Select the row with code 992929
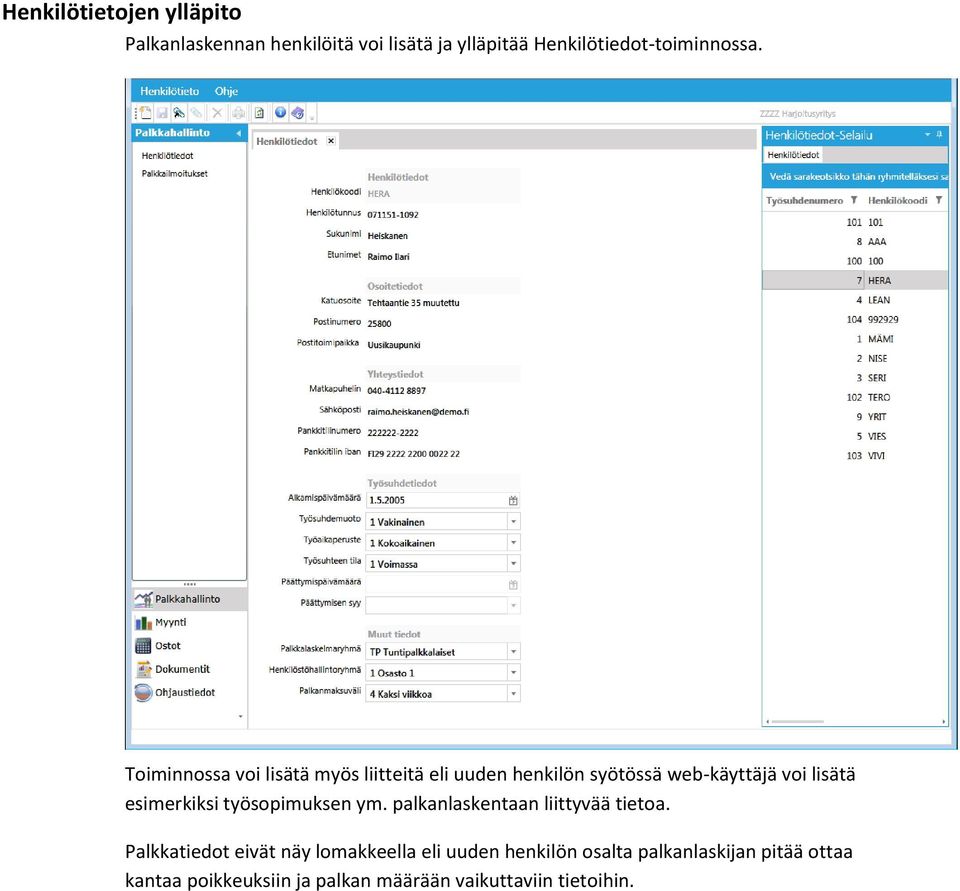This screenshot has width=960, height=891. [x=855, y=319]
